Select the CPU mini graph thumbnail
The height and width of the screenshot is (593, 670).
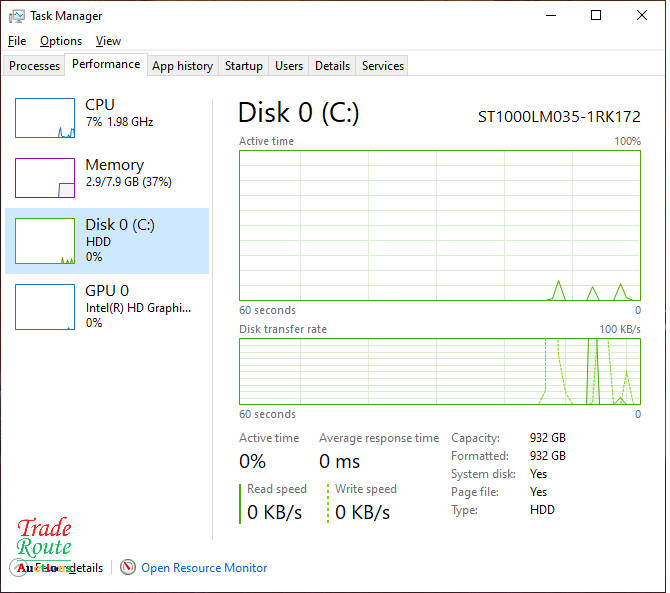pos(45,118)
